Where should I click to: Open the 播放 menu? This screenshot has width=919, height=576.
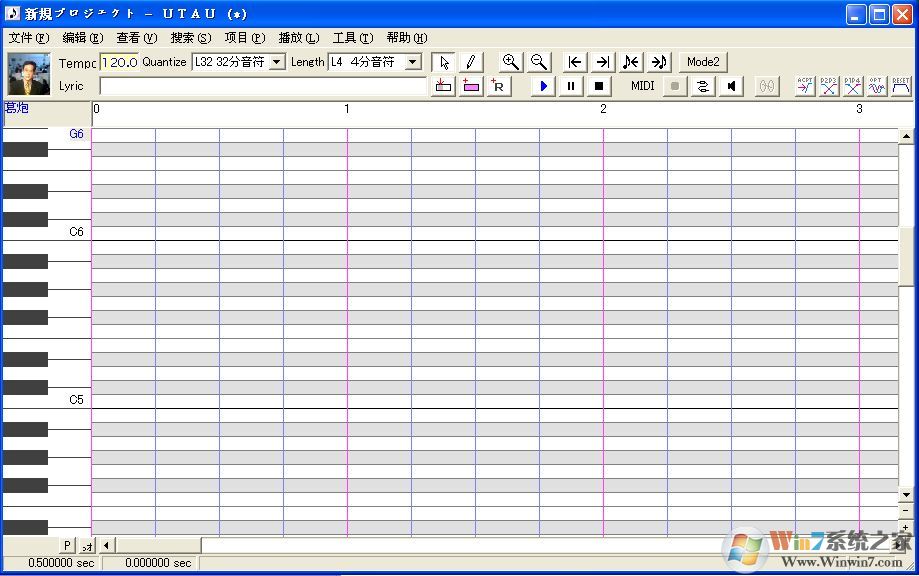point(297,37)
